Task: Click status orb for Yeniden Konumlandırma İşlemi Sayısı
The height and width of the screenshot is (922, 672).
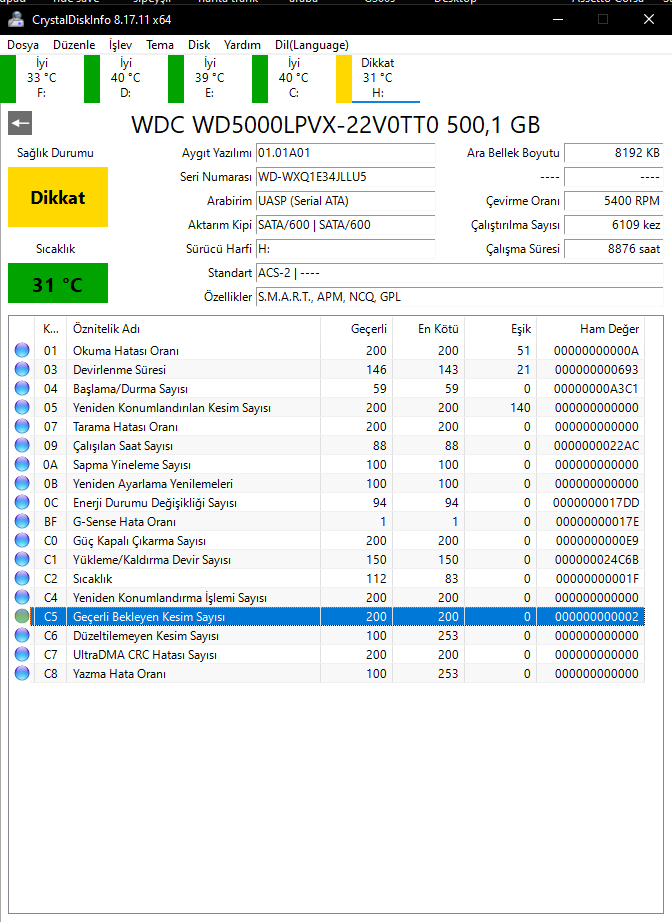Action: (x=22, y=597)
